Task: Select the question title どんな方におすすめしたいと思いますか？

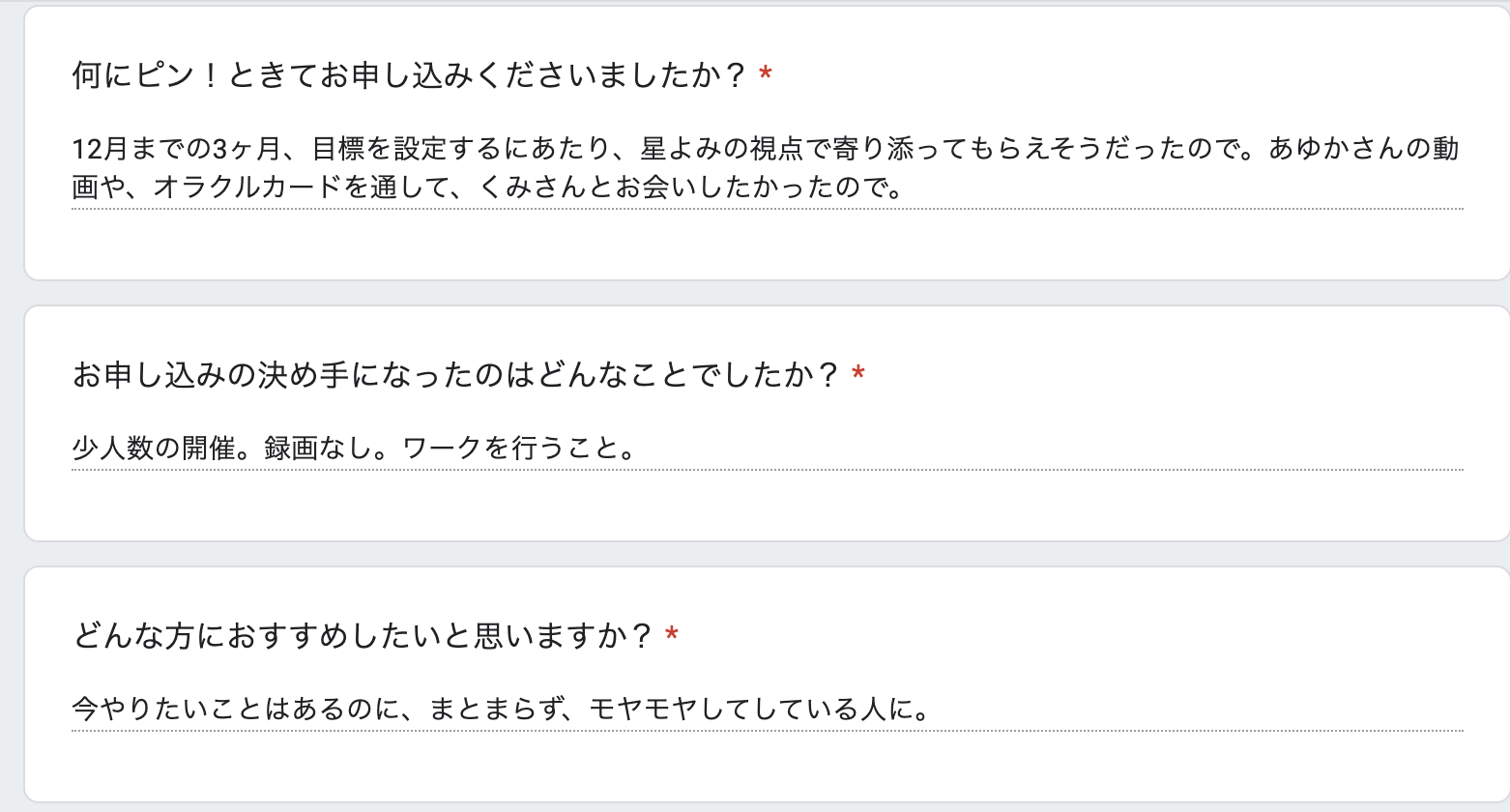Action: click(363, 636)
